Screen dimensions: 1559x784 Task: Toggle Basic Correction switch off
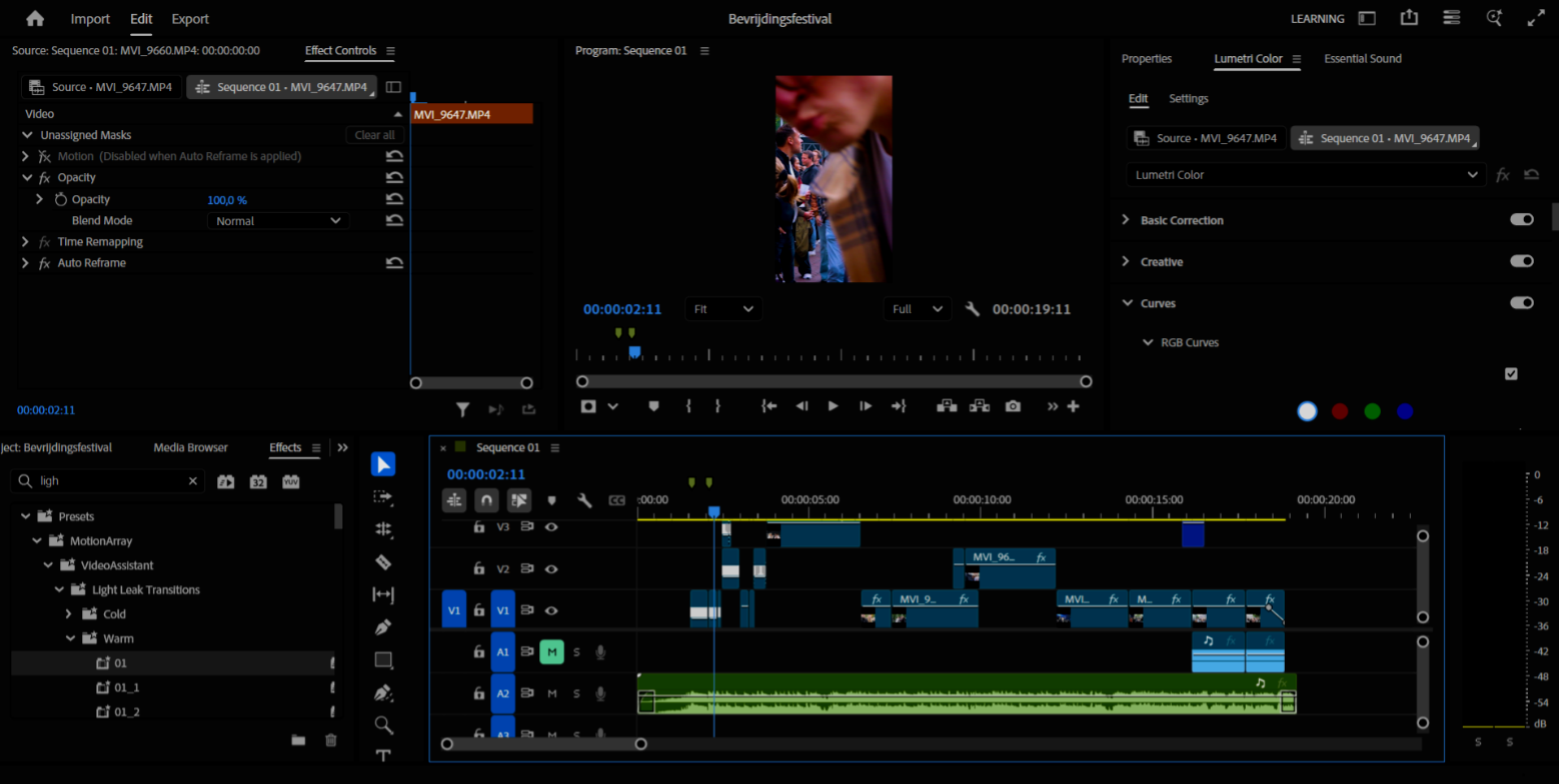(1522, 219)
